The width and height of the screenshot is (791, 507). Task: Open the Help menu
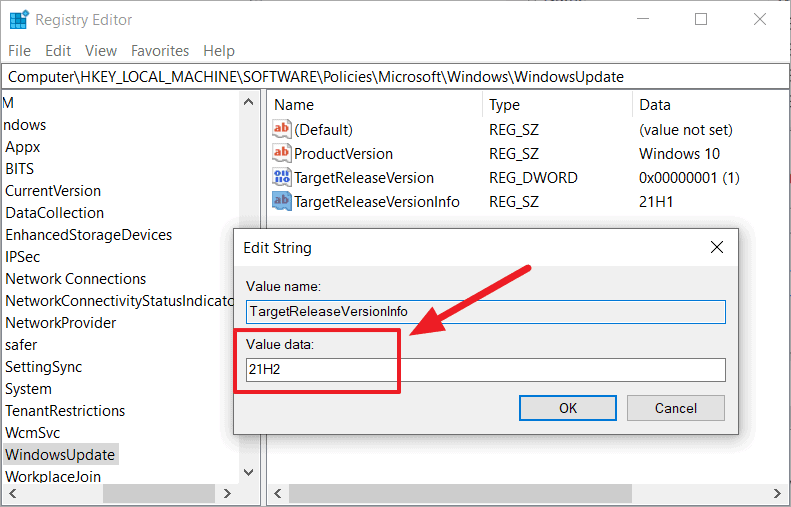pos(219,51)
